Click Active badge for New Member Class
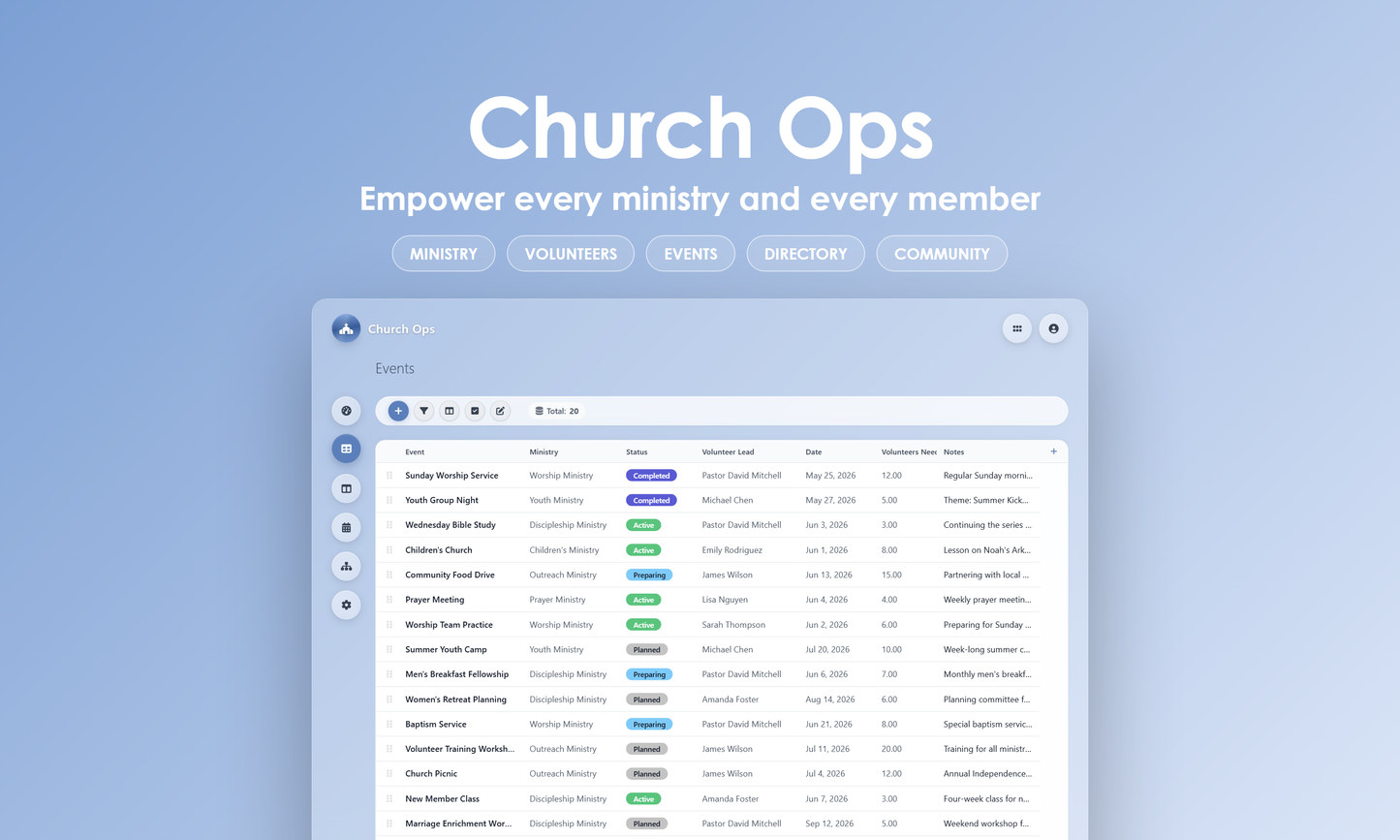Viewport: 1400px width, 840px height. pos(643,798)
